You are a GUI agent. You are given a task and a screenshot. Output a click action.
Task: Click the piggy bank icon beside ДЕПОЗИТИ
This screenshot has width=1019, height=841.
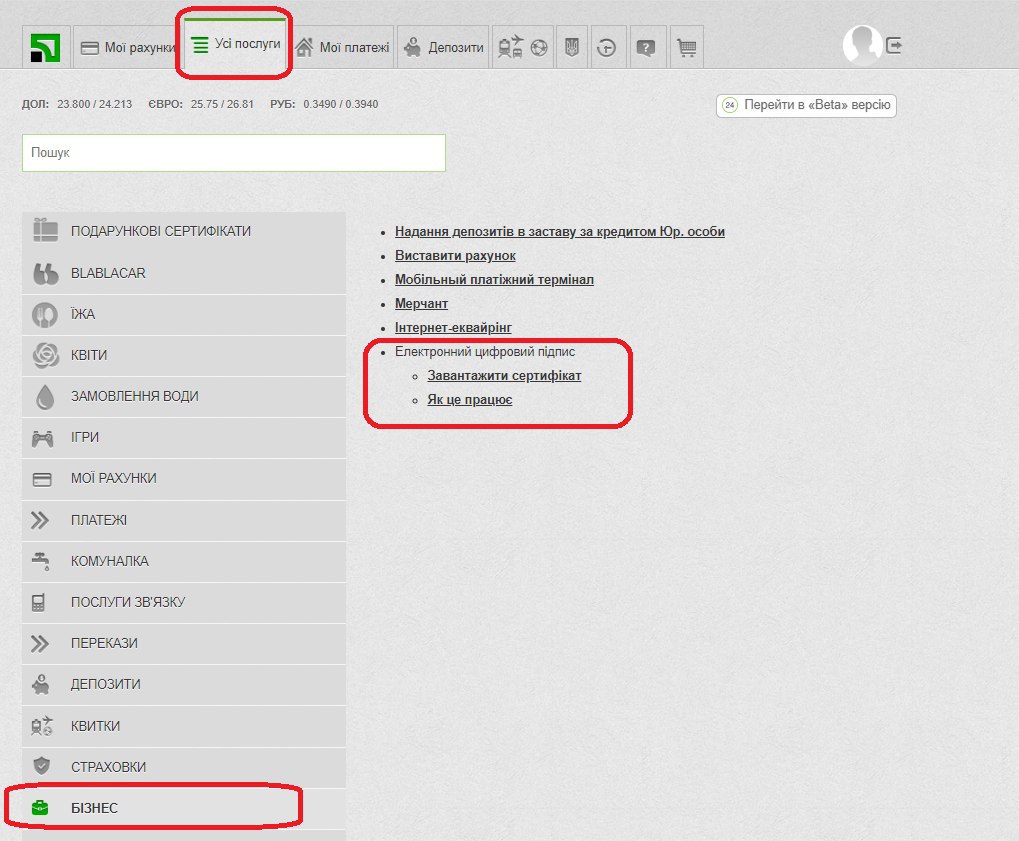coord(41,684)
